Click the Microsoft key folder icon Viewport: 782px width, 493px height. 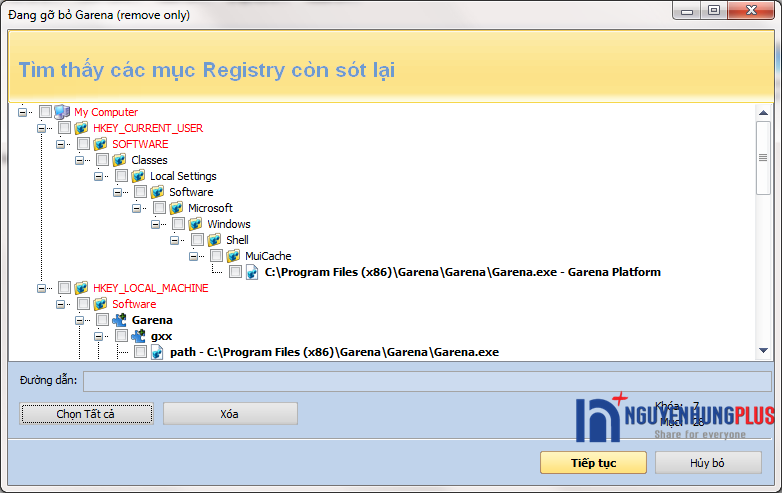176,208
